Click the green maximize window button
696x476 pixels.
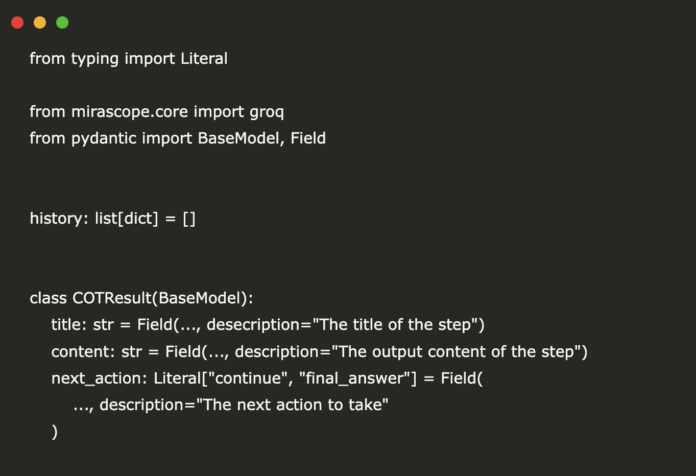tap(62, 22)
